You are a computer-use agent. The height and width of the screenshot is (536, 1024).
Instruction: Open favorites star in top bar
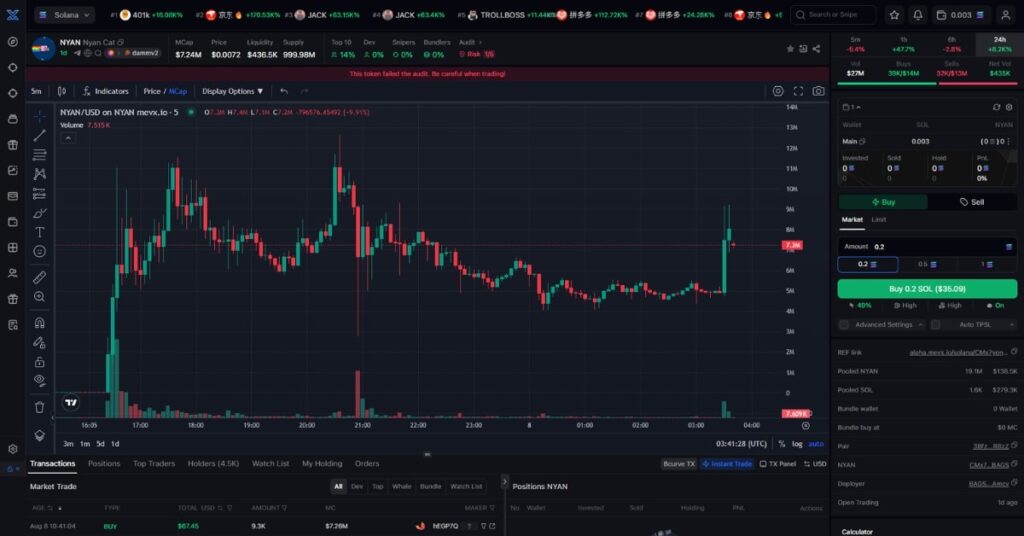point(894,14)
